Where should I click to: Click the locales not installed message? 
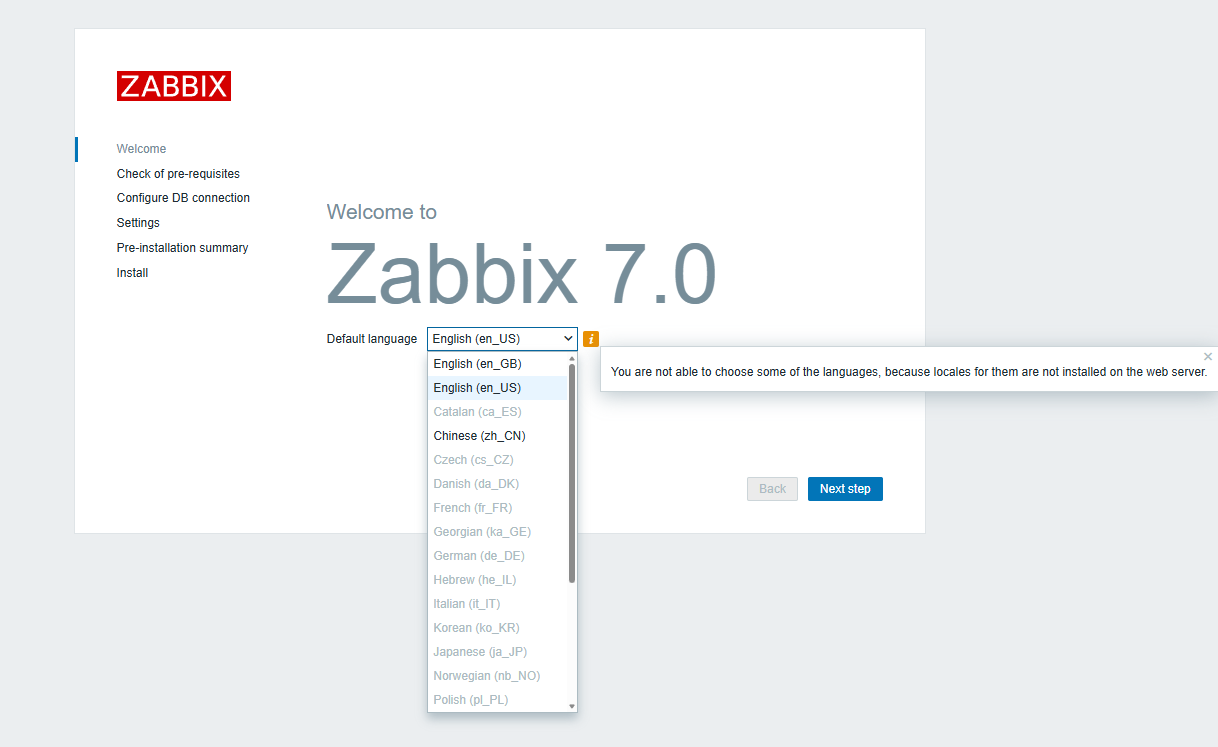[909, 372]
